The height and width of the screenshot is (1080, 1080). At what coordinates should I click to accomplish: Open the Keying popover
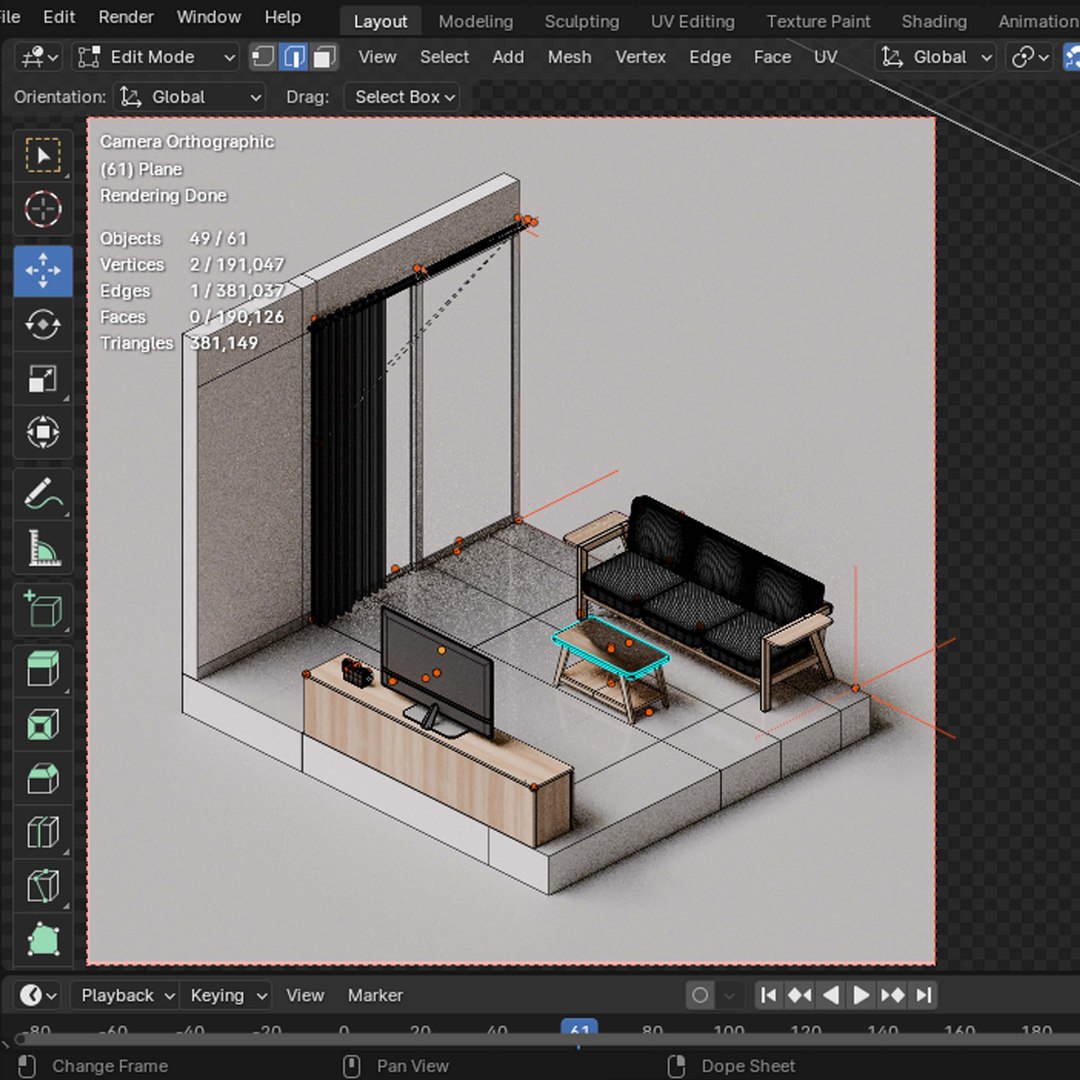pyautogui.click(x=227, y=995)
